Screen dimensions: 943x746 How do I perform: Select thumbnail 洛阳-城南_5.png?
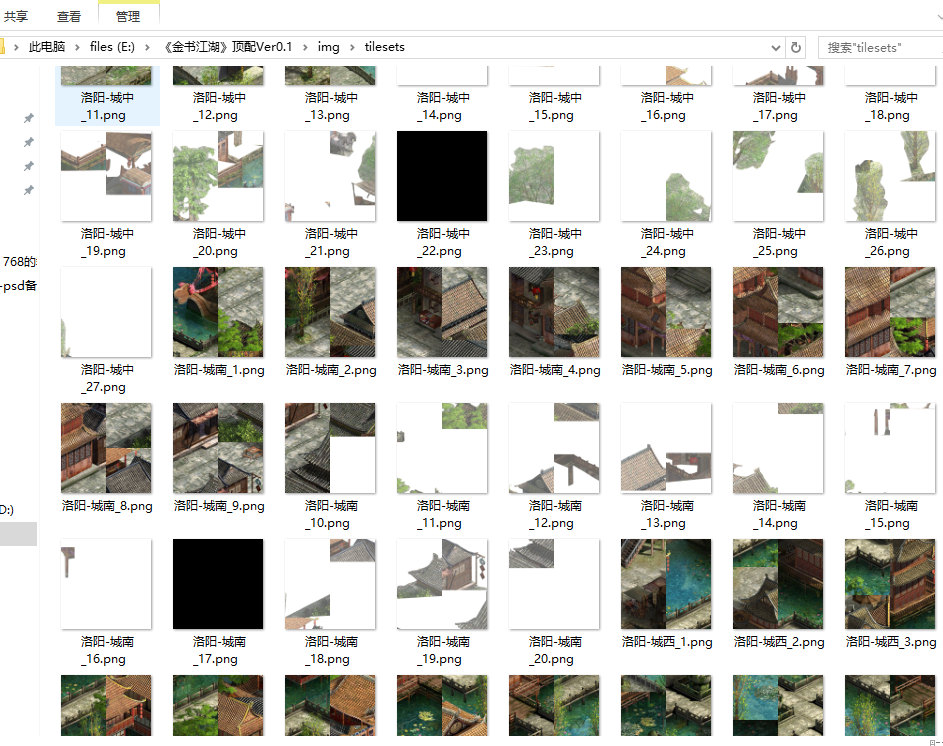pos(666,312)
